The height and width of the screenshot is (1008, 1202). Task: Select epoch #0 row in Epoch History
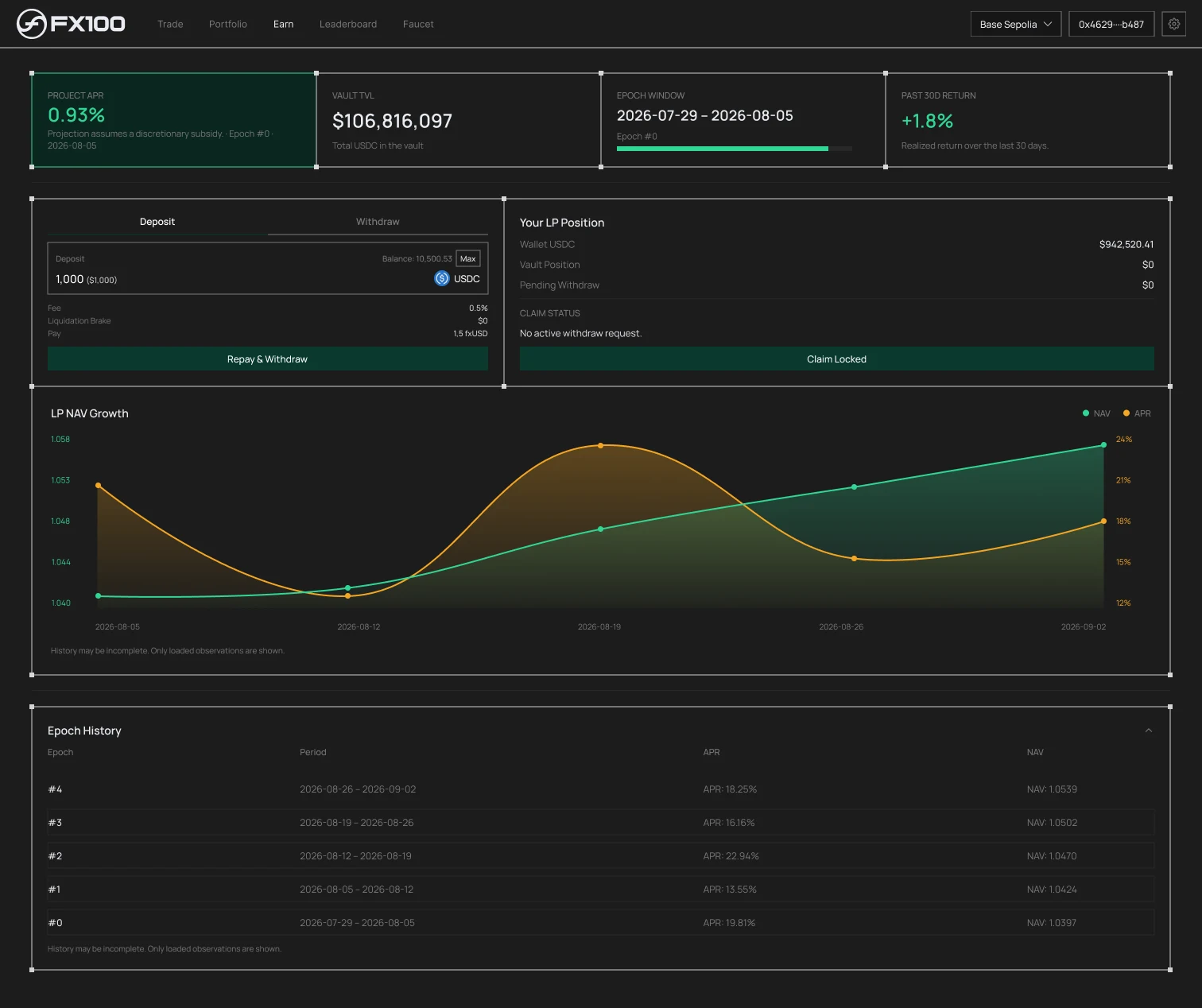coord(601,923)
